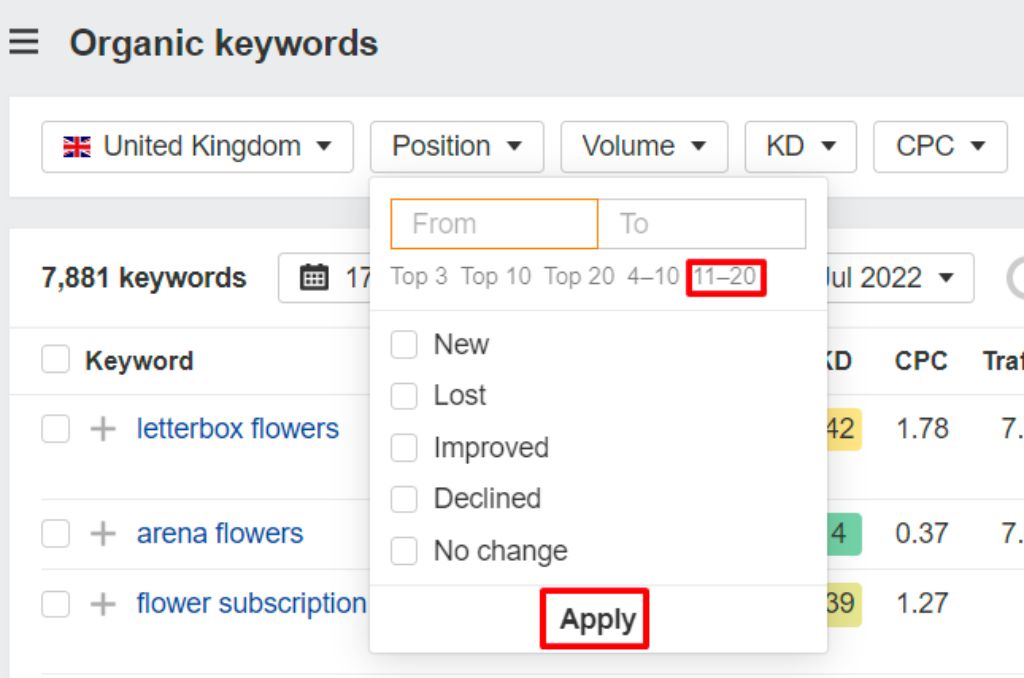Enable the Lost checkbox
This screenshot has height=678, width=1024.
pyautogui.click(x=404, y=396)
